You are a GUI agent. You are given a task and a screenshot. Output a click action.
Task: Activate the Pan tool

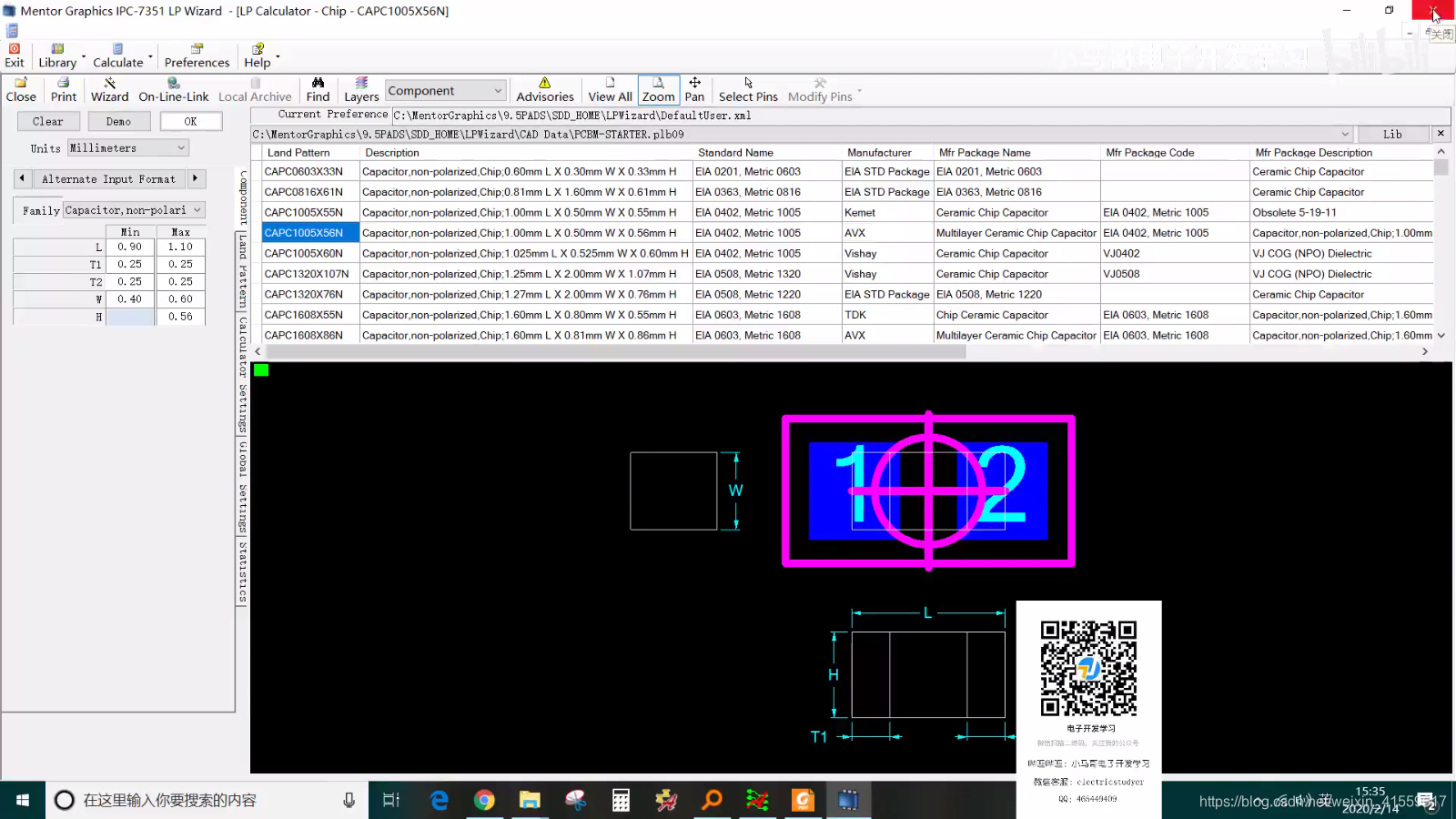pos(694,89)
